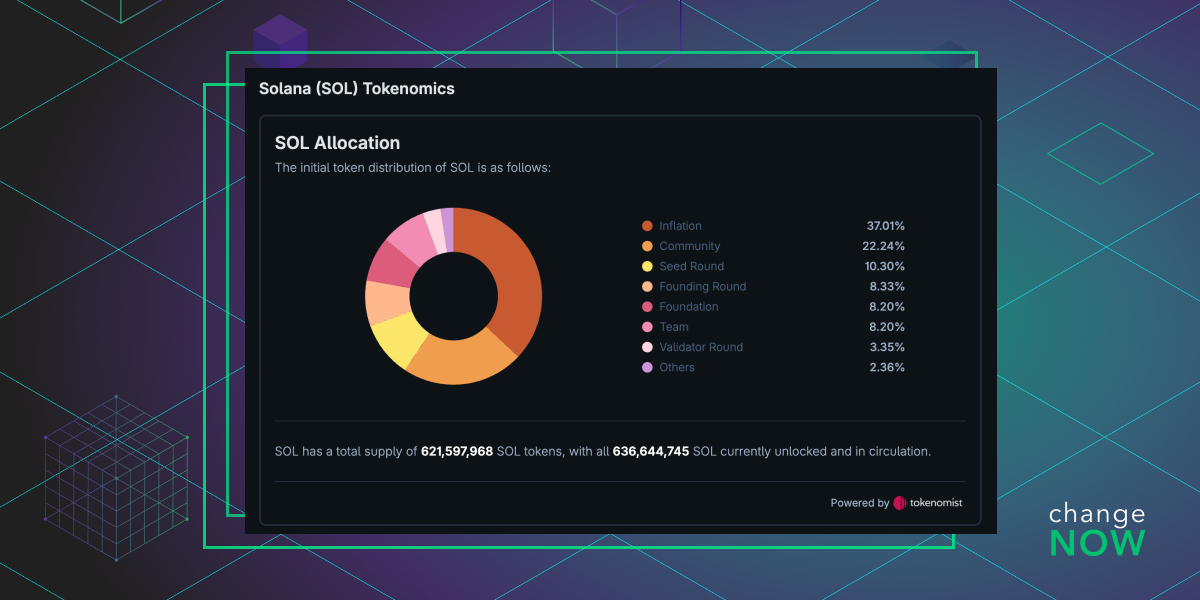This screenshot has width=1200, height=600.
Task: Click the SOL Allocation heading
Action: (x=337, y=143)
